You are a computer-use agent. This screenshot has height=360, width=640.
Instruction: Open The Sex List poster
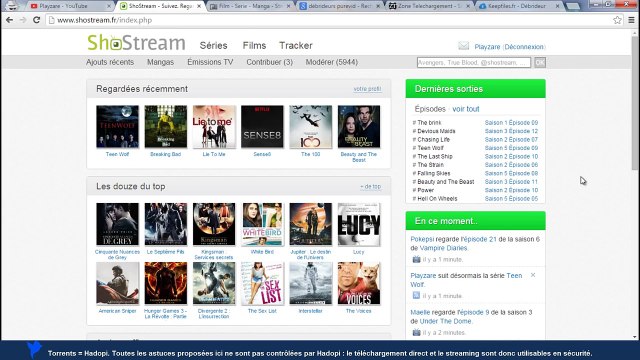point(262,283)
